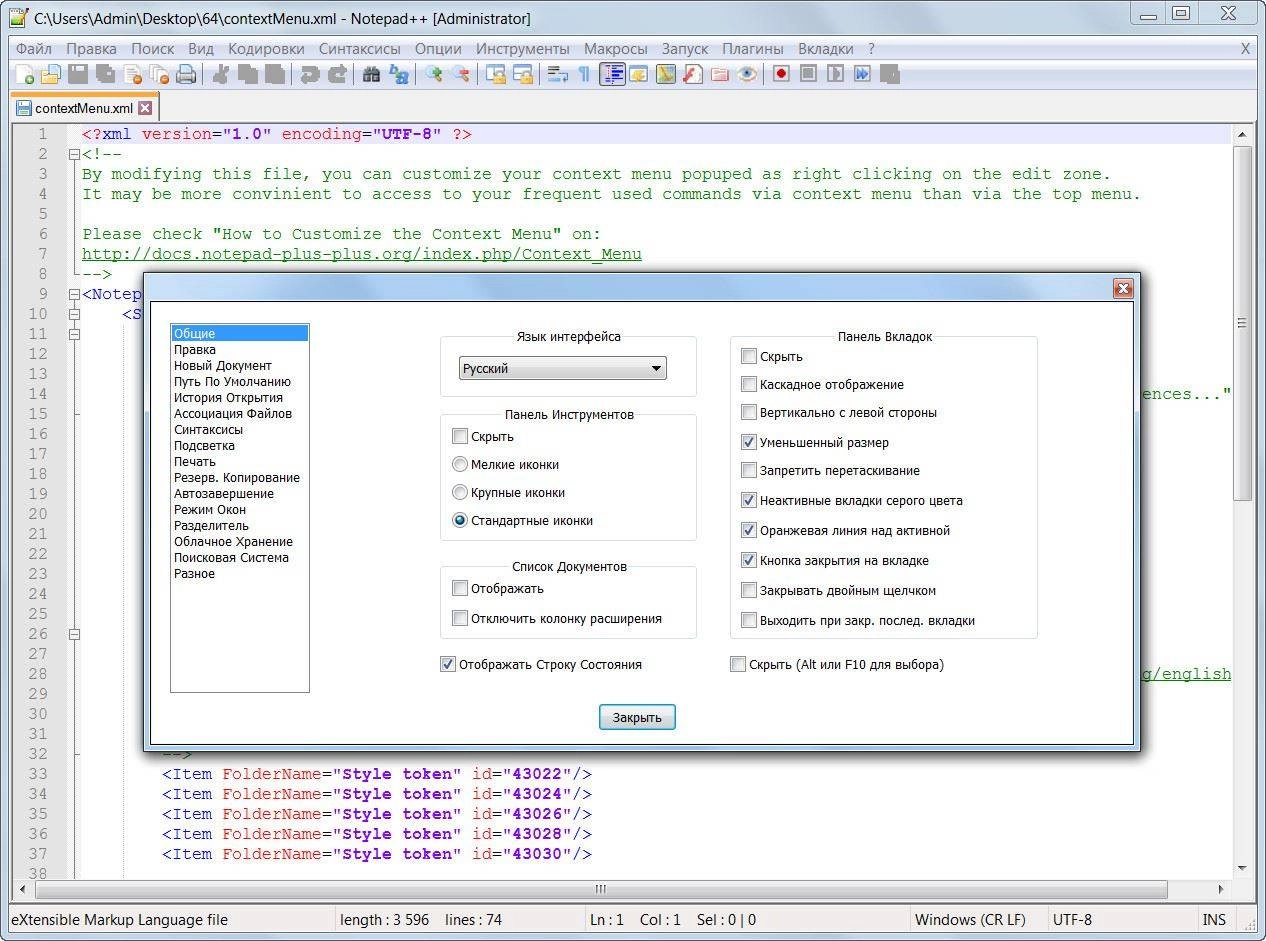The height and width of the screenshot is (941, 1266).
Task: Collapse the comment fold at line 2
Action: click(74, 154)
